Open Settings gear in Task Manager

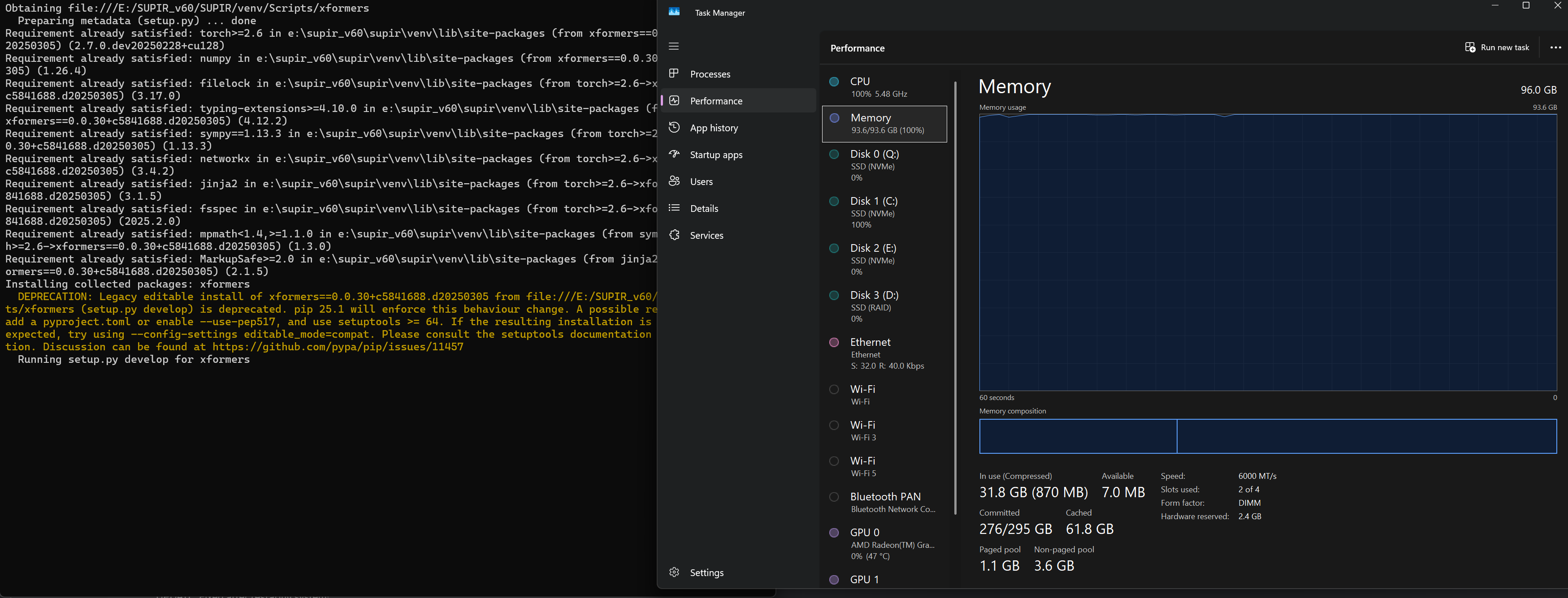point(674,572)
